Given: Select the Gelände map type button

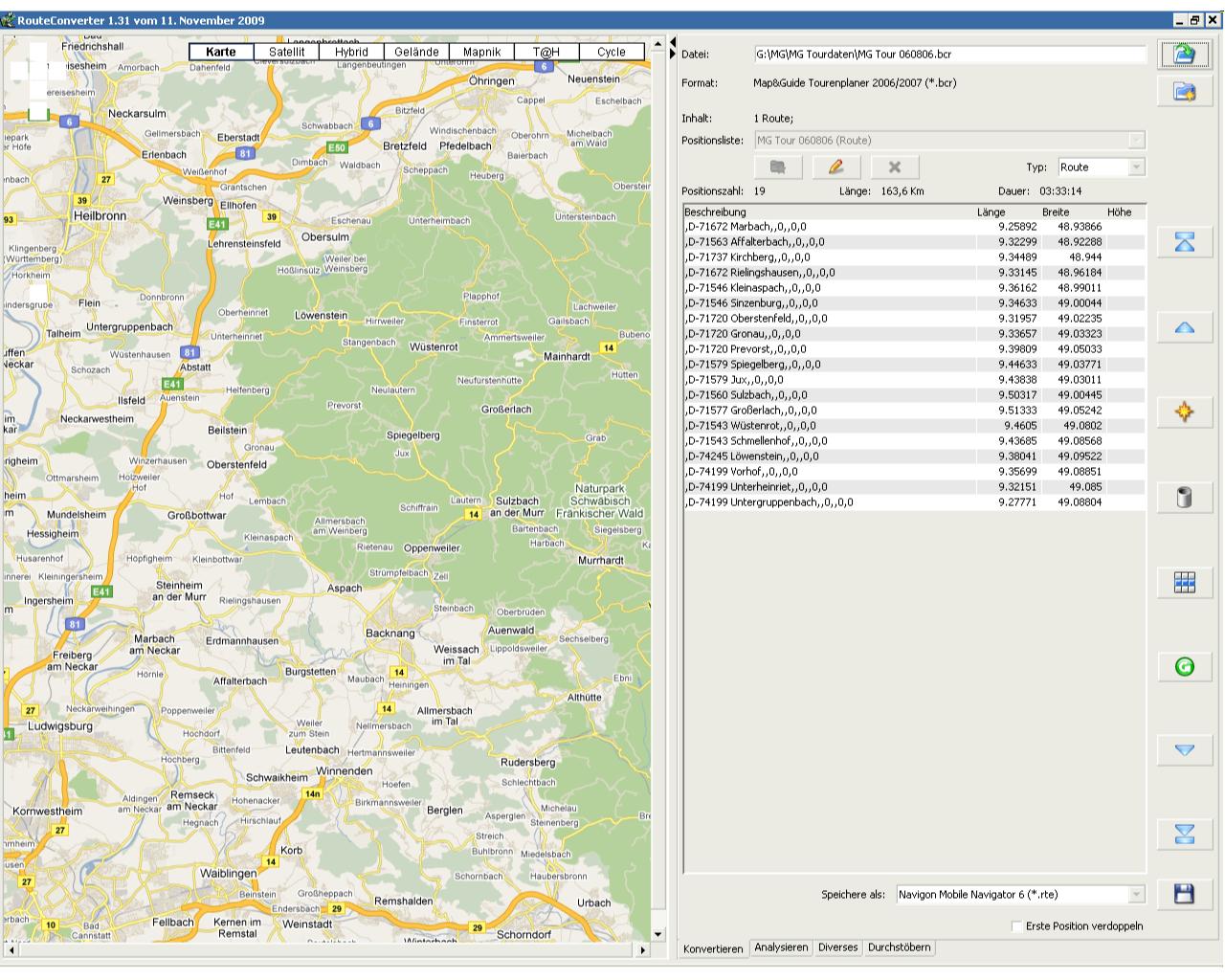Looking at the screenshot, I should 416,53.
